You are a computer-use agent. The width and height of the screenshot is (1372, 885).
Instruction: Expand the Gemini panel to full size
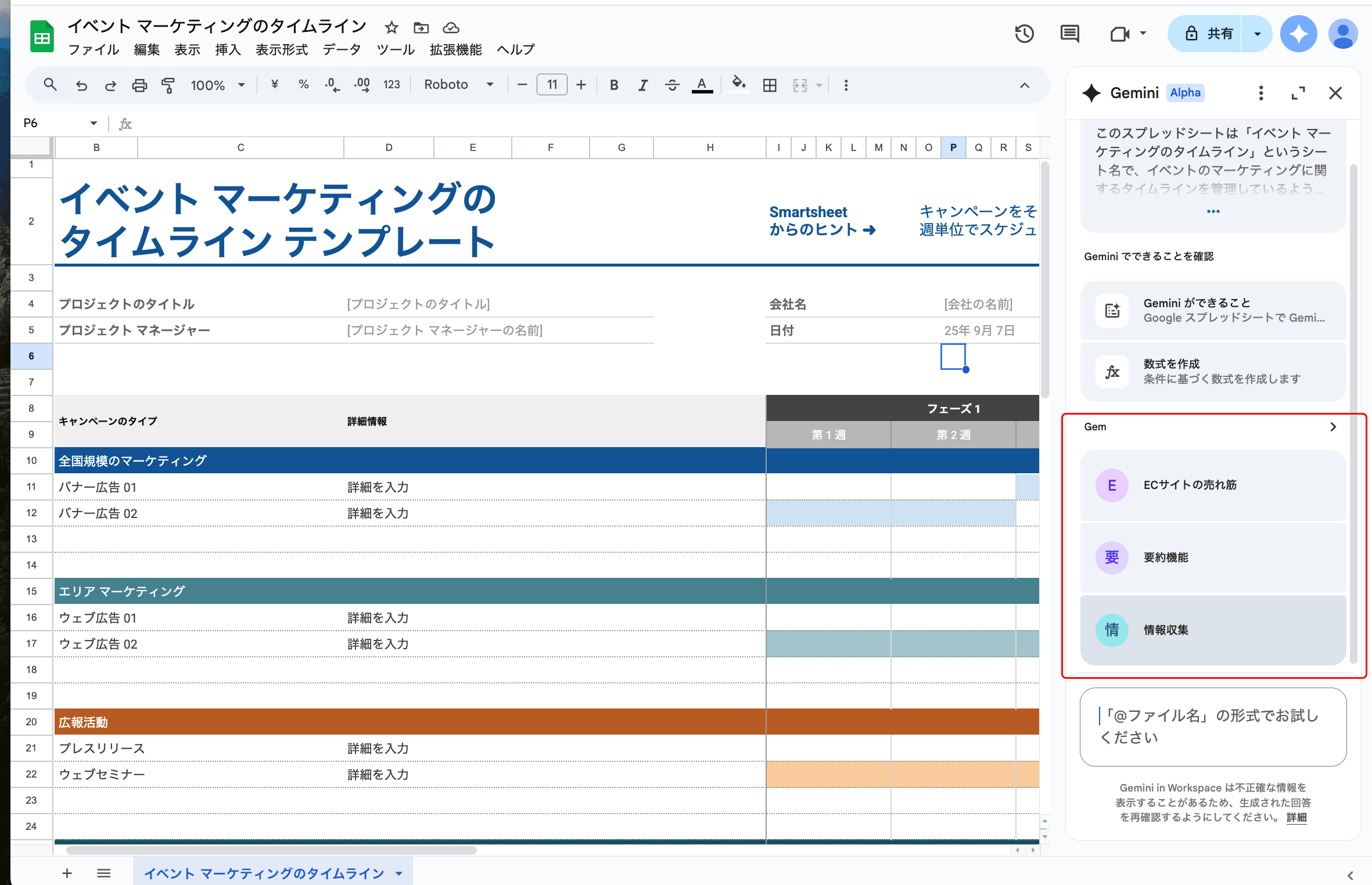pos(1298,93)
